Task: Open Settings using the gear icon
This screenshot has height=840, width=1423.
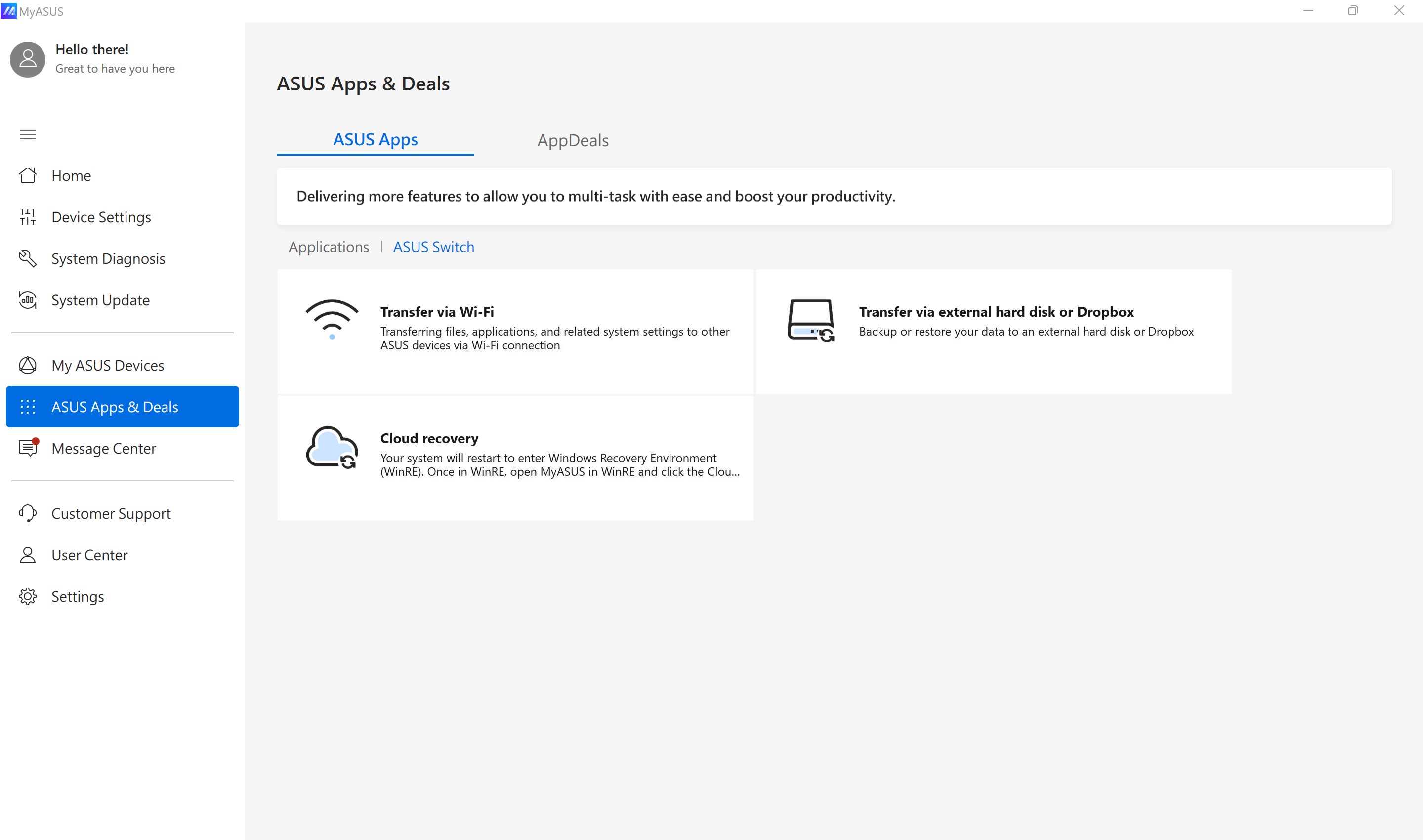Action: click(x=28, y=596)
